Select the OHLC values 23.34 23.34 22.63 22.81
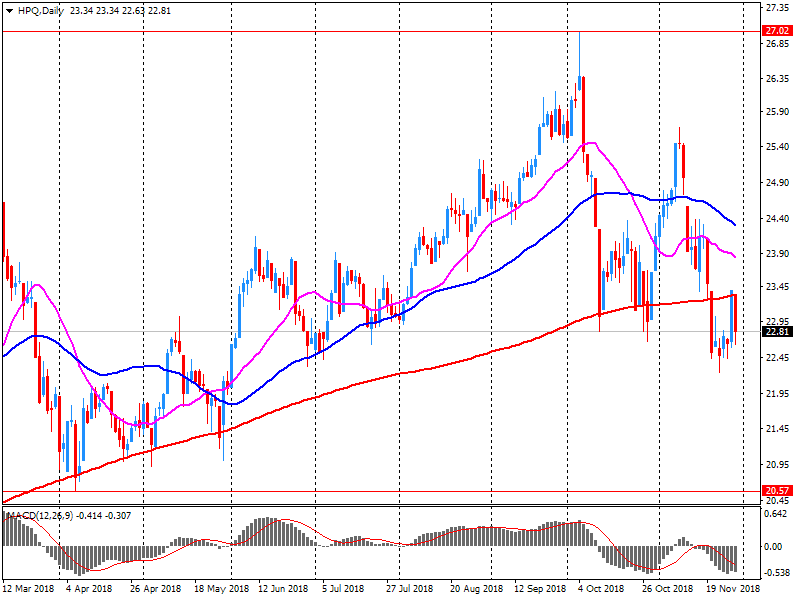This screenshot has height=600, width=800. pos(120,11)
